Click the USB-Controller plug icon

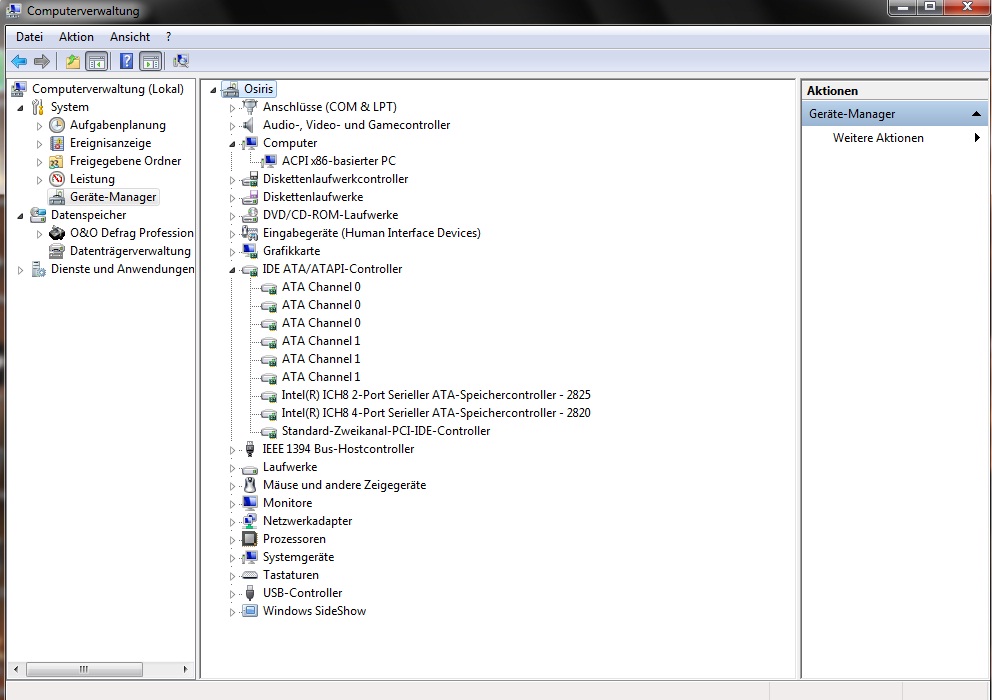pos(250,593)
